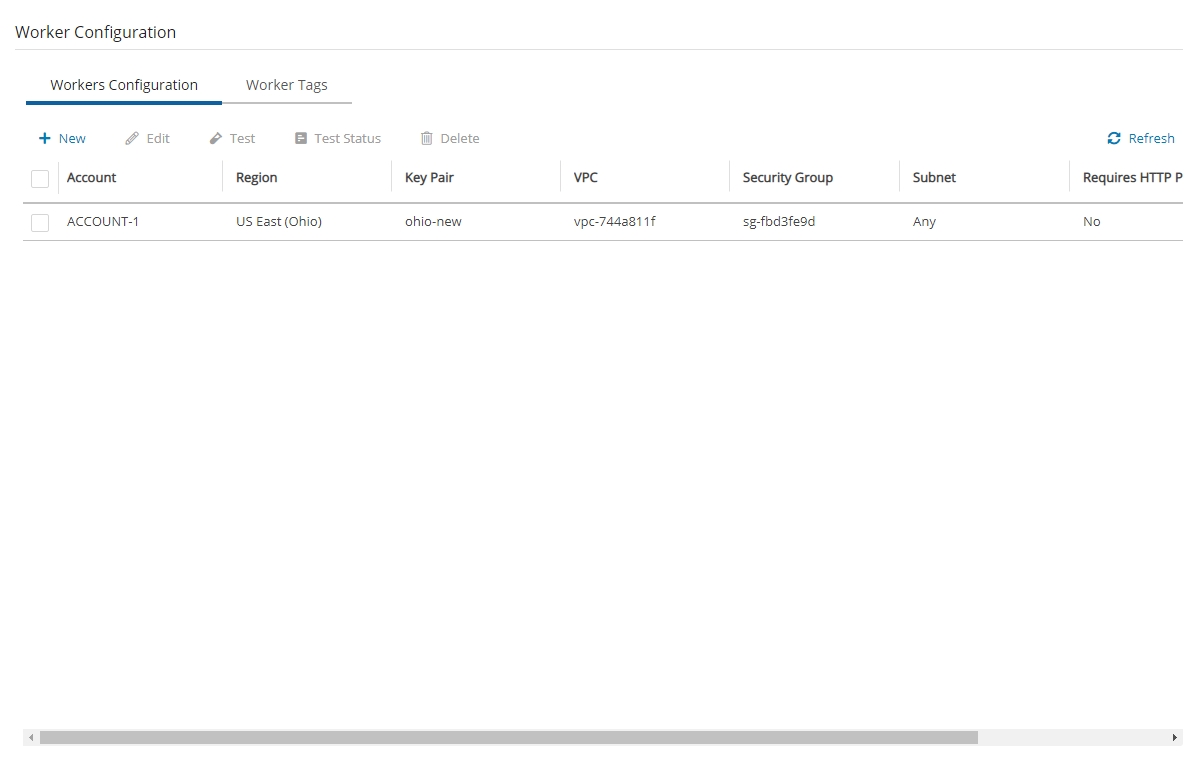Viewport: 1199px width, 760px height.
Task: Click the trash can Delete icon
Action: coord(427,139)
